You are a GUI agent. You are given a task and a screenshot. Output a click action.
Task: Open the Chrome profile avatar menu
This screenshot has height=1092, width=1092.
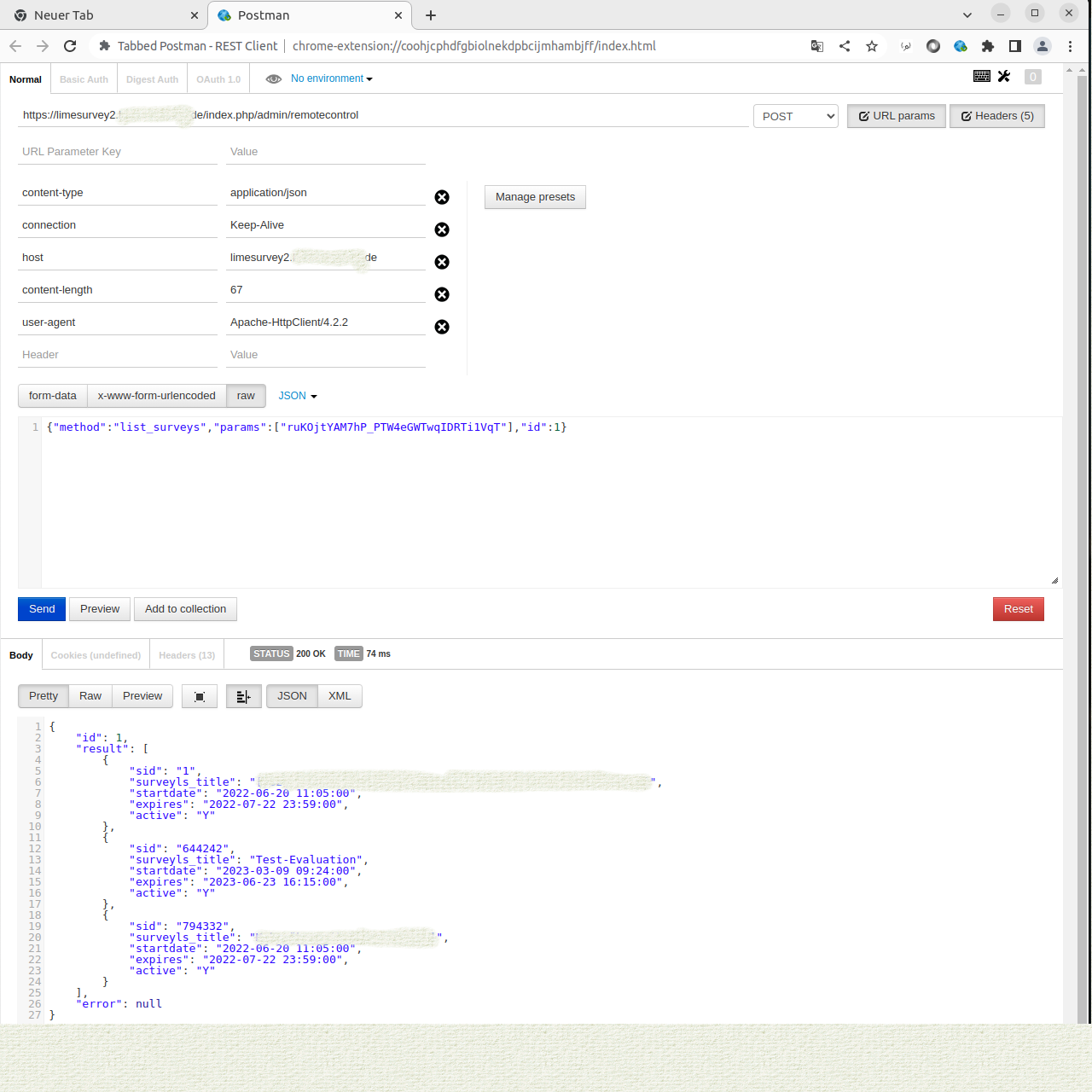[x=1043, y=46]
